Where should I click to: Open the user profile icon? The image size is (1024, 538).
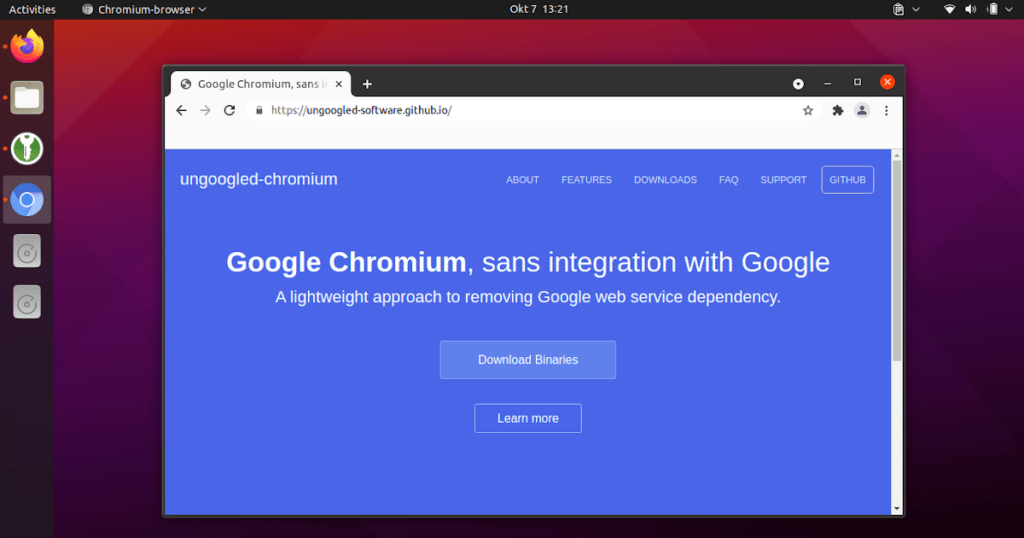[862, 110]
